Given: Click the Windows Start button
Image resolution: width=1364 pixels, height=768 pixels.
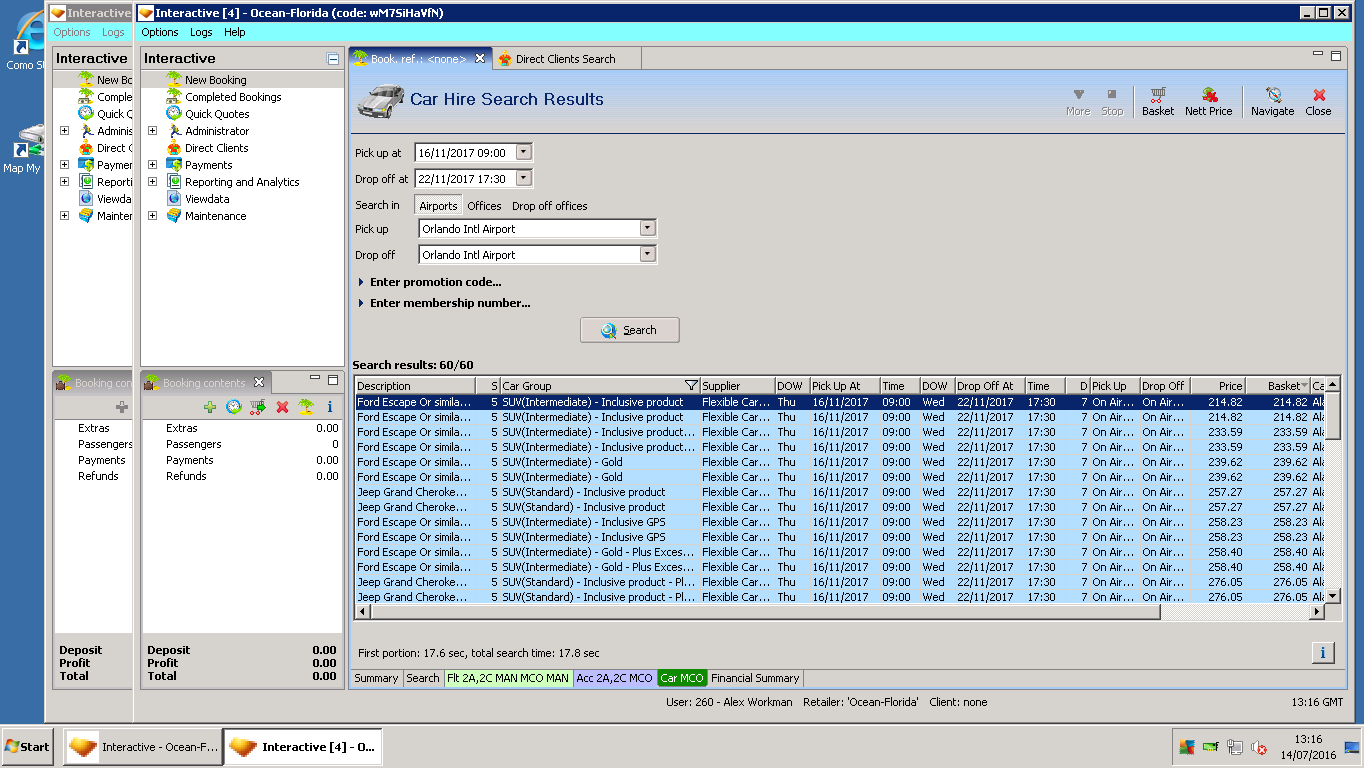Looking at the screenshot, I should pos(27,747).
